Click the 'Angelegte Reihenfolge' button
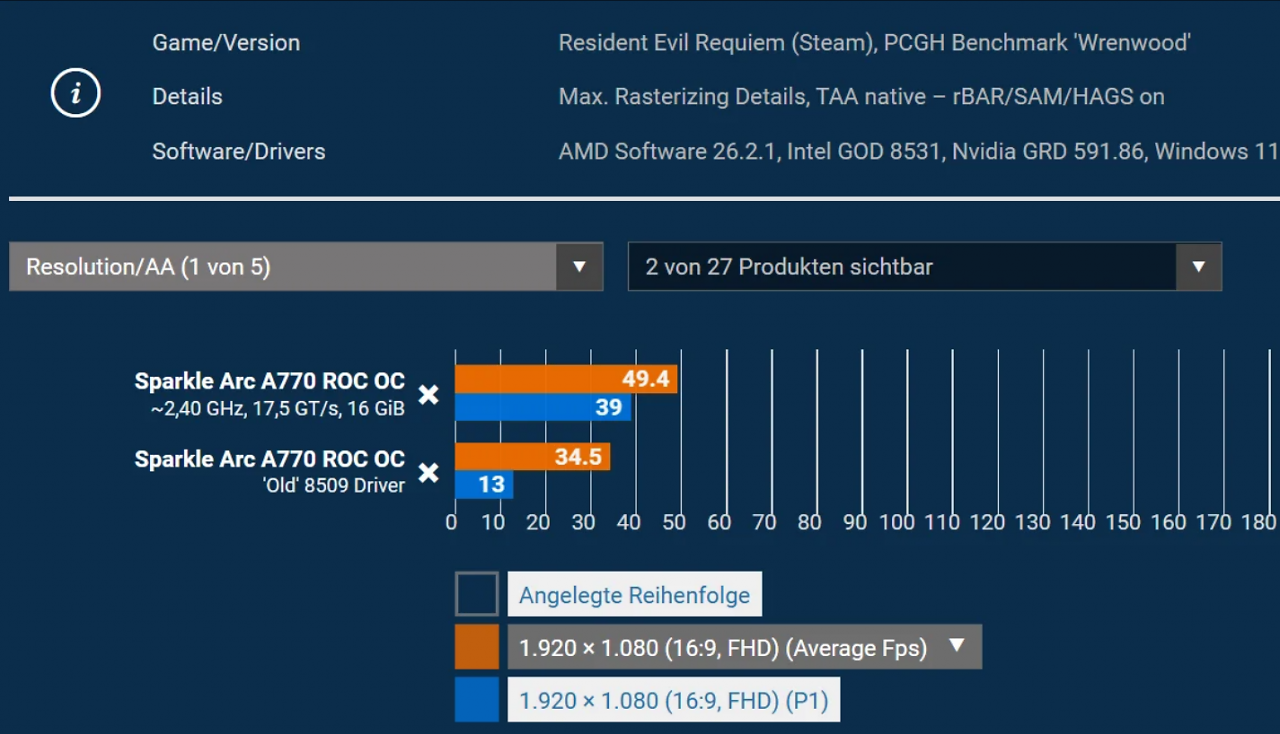Screen dimensions: 1280x734 pyautogui.click(x=635, y=594)
